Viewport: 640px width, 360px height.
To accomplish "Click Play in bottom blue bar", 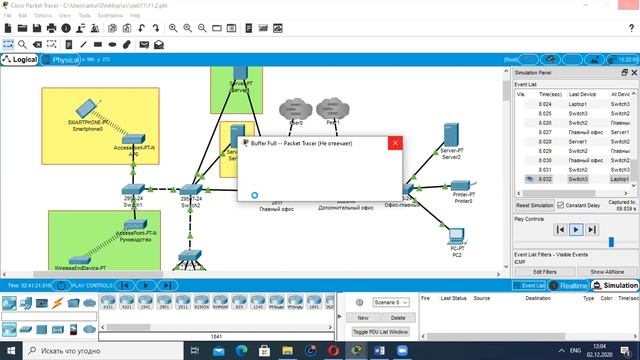I will 146,285.
